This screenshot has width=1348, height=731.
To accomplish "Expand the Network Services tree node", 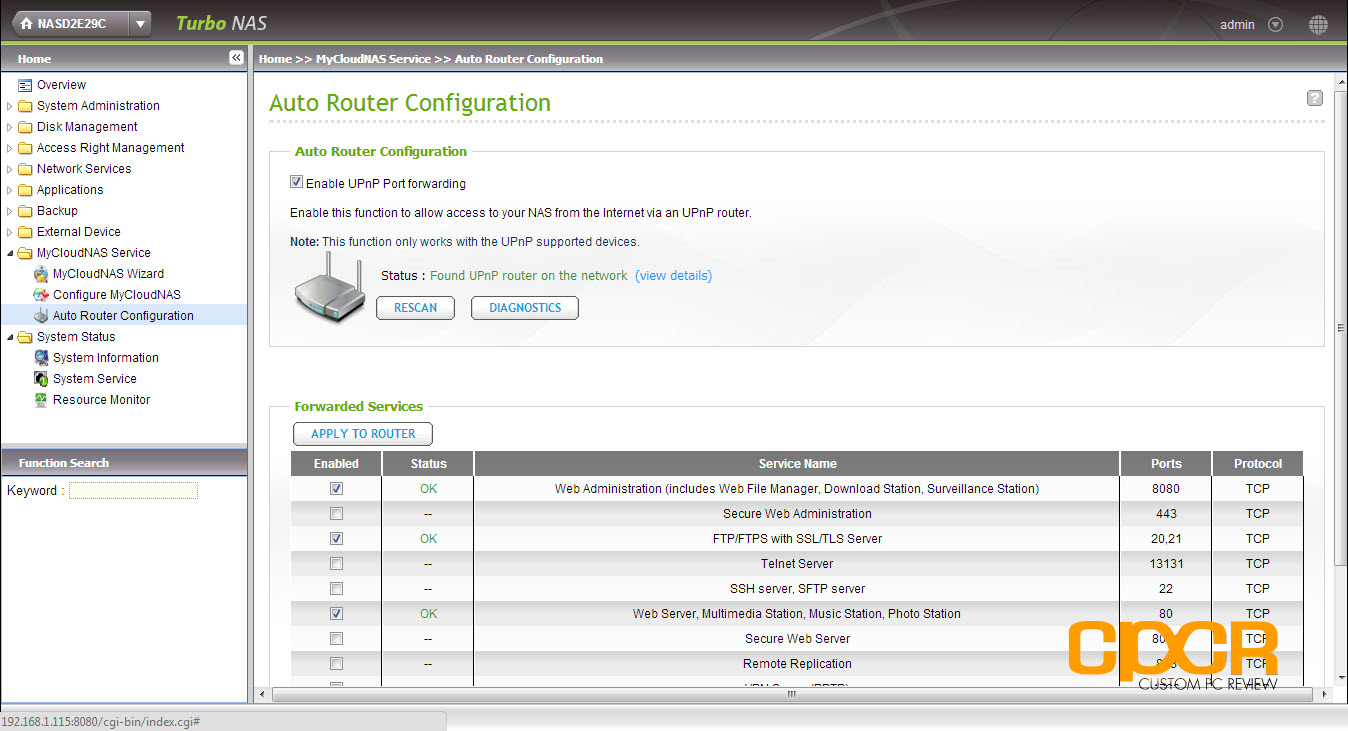I will pos(10,169).
